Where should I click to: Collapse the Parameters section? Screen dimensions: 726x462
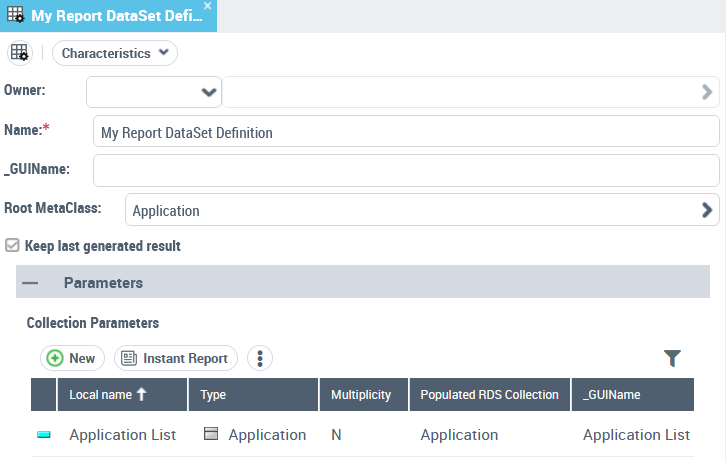point(31,283)
